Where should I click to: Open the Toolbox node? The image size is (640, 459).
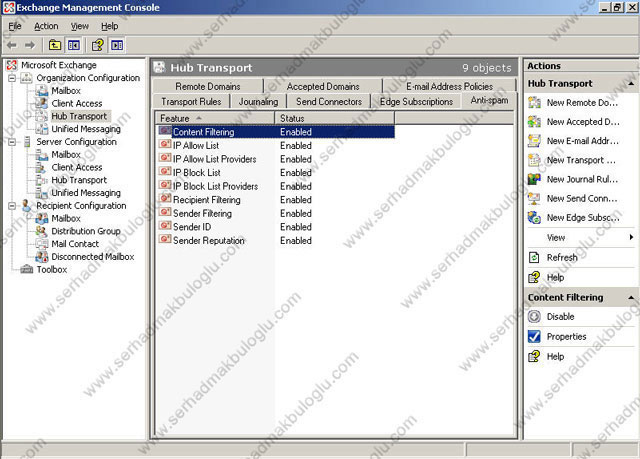pos(51,269)
